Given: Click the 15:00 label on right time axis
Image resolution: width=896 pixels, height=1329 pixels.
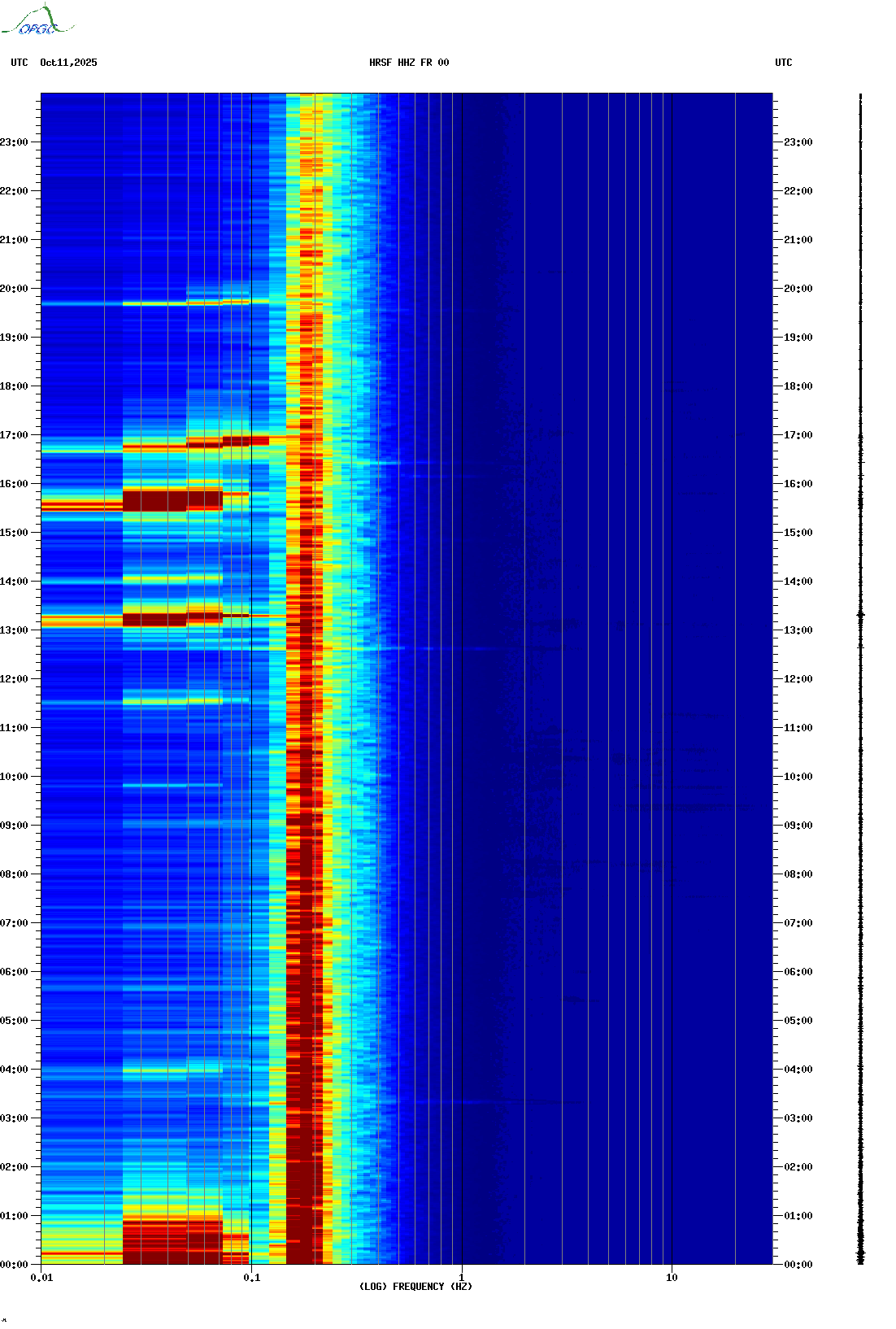Looking at the screenshot, I should [798, 533].
